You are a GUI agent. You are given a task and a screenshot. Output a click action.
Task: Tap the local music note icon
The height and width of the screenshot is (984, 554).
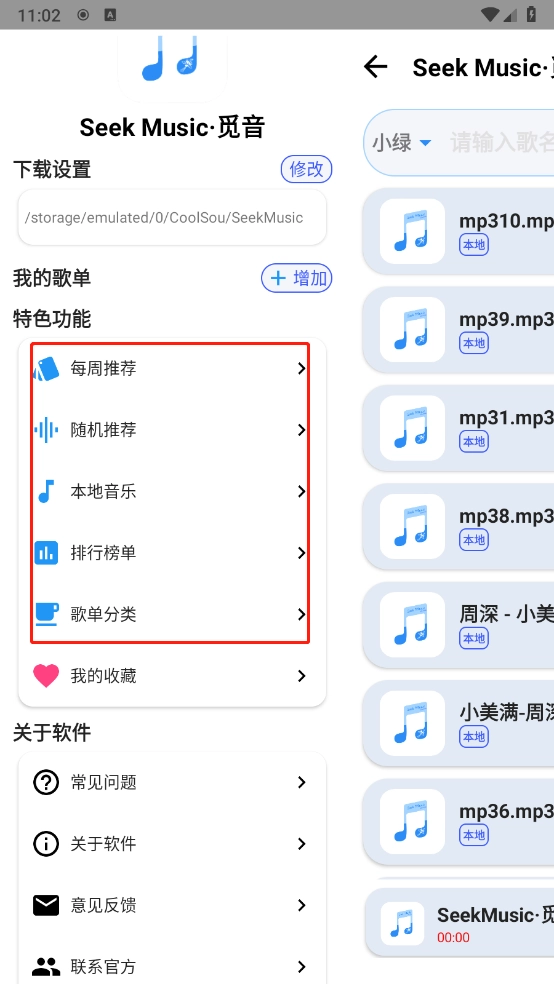pyautogui.click(x=46, y=491)
